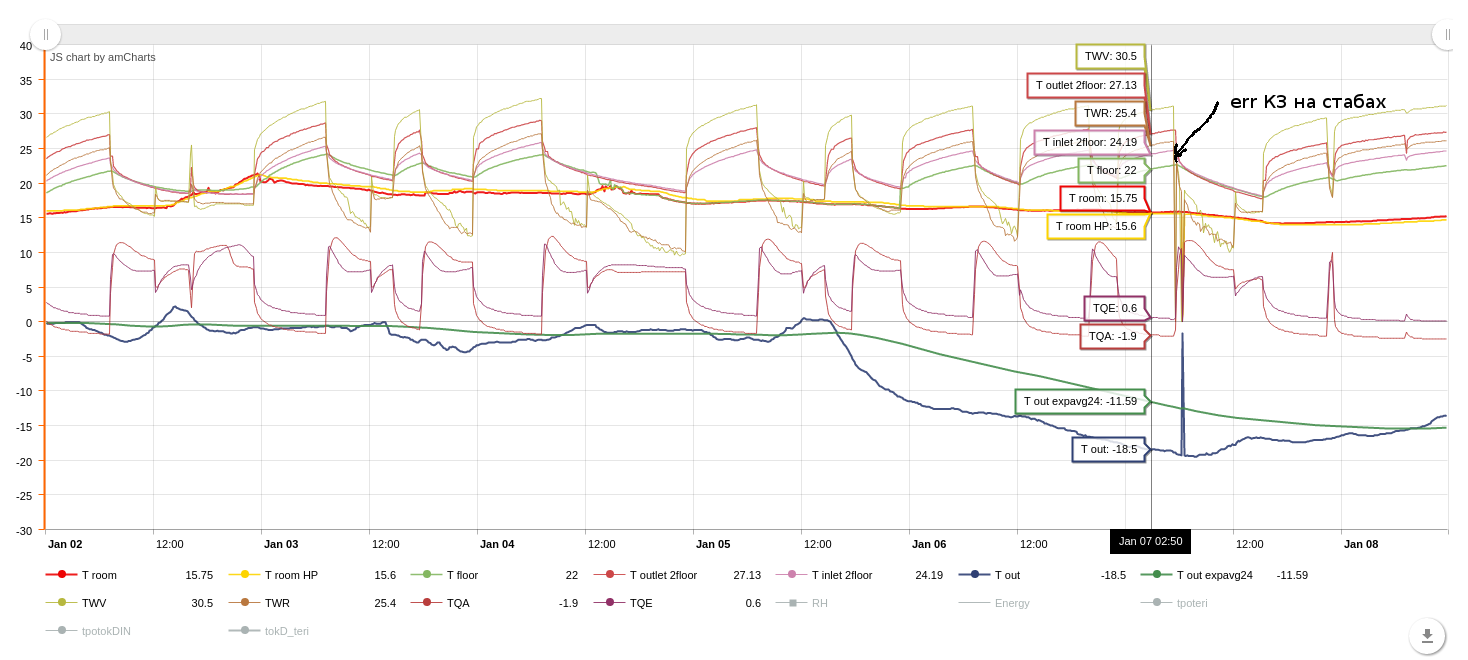This screenshot has width=1468, height=660.
Task: Click the yellow T room HP legend marker
Action: [x=244, y=575]
